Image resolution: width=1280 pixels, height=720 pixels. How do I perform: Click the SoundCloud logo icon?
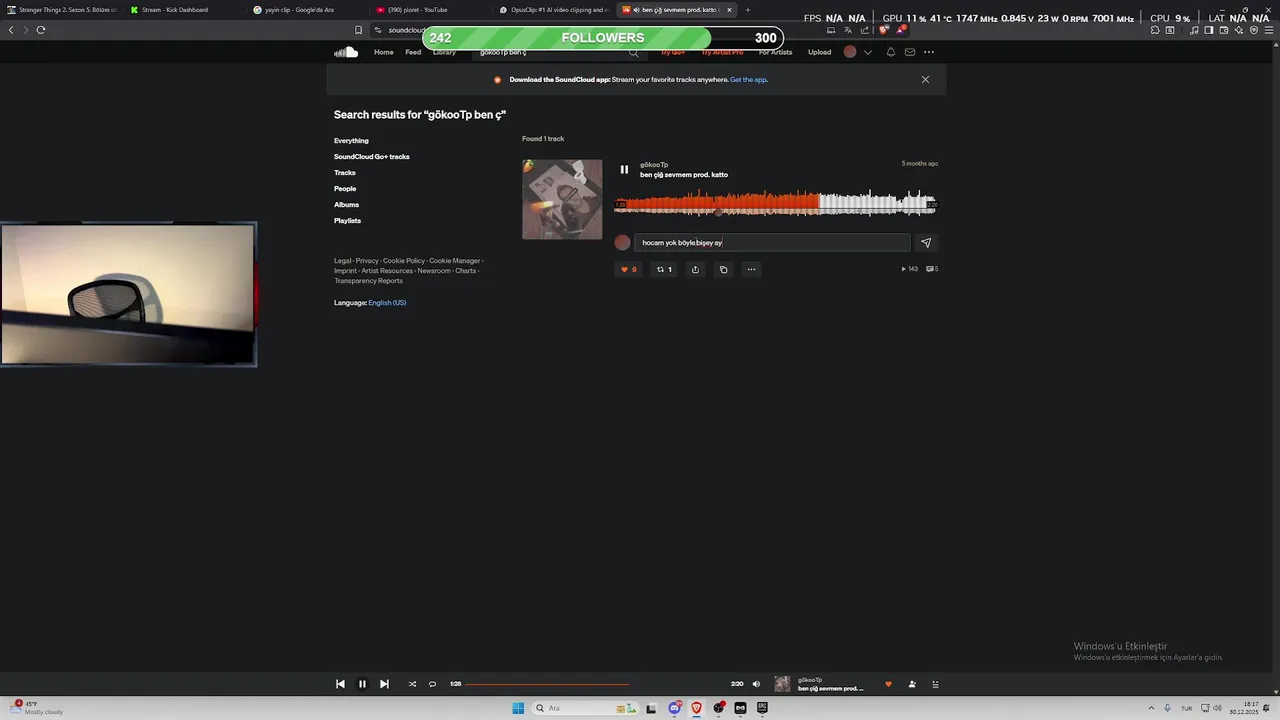[346, 52]
